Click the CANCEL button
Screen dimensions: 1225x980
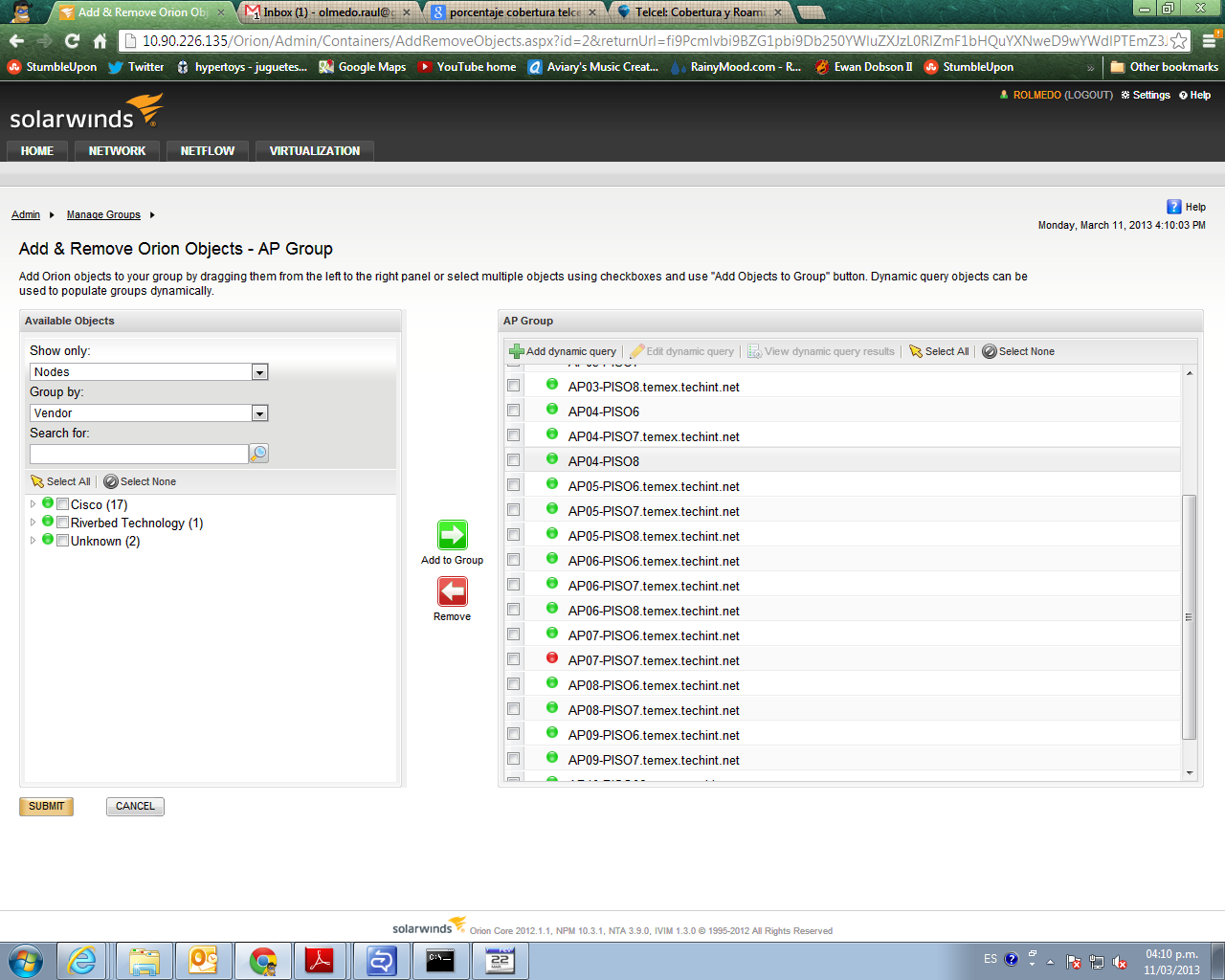click(135, 806)
